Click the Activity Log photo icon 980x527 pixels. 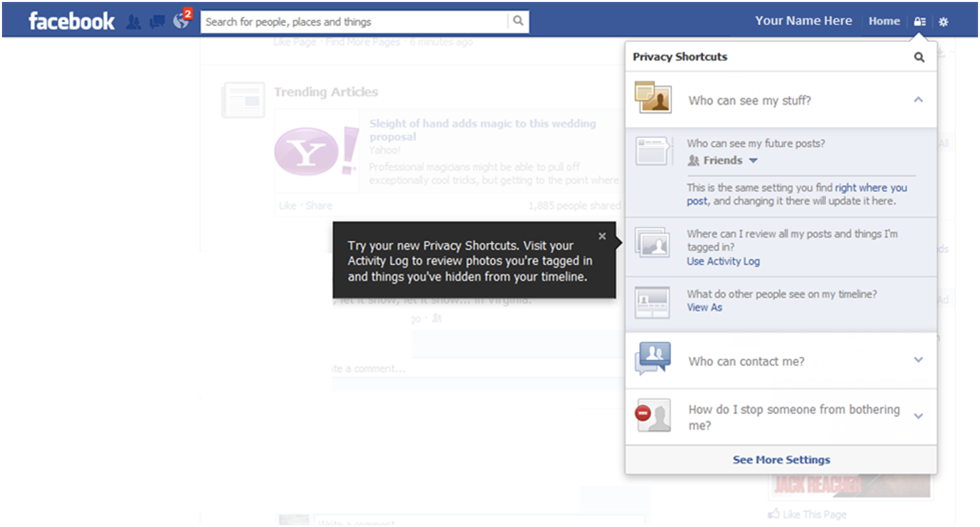point(653,242)
